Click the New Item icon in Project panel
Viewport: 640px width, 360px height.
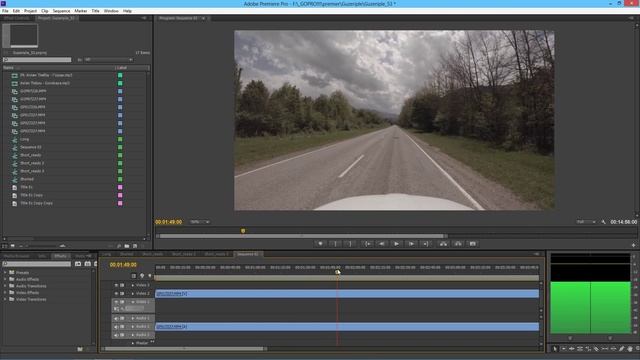(135, 246)
